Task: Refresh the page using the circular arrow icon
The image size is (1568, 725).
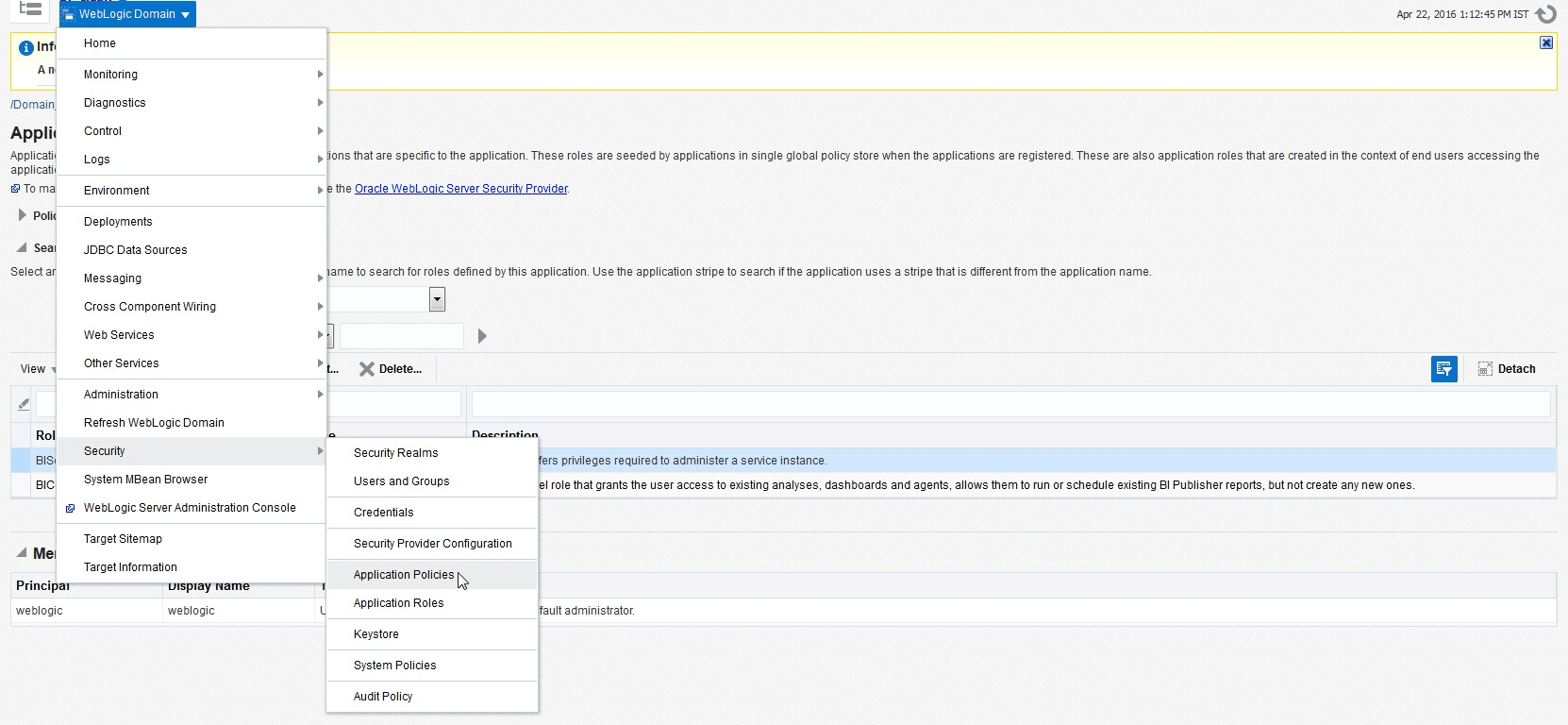Action: (x=1545, y=14)
